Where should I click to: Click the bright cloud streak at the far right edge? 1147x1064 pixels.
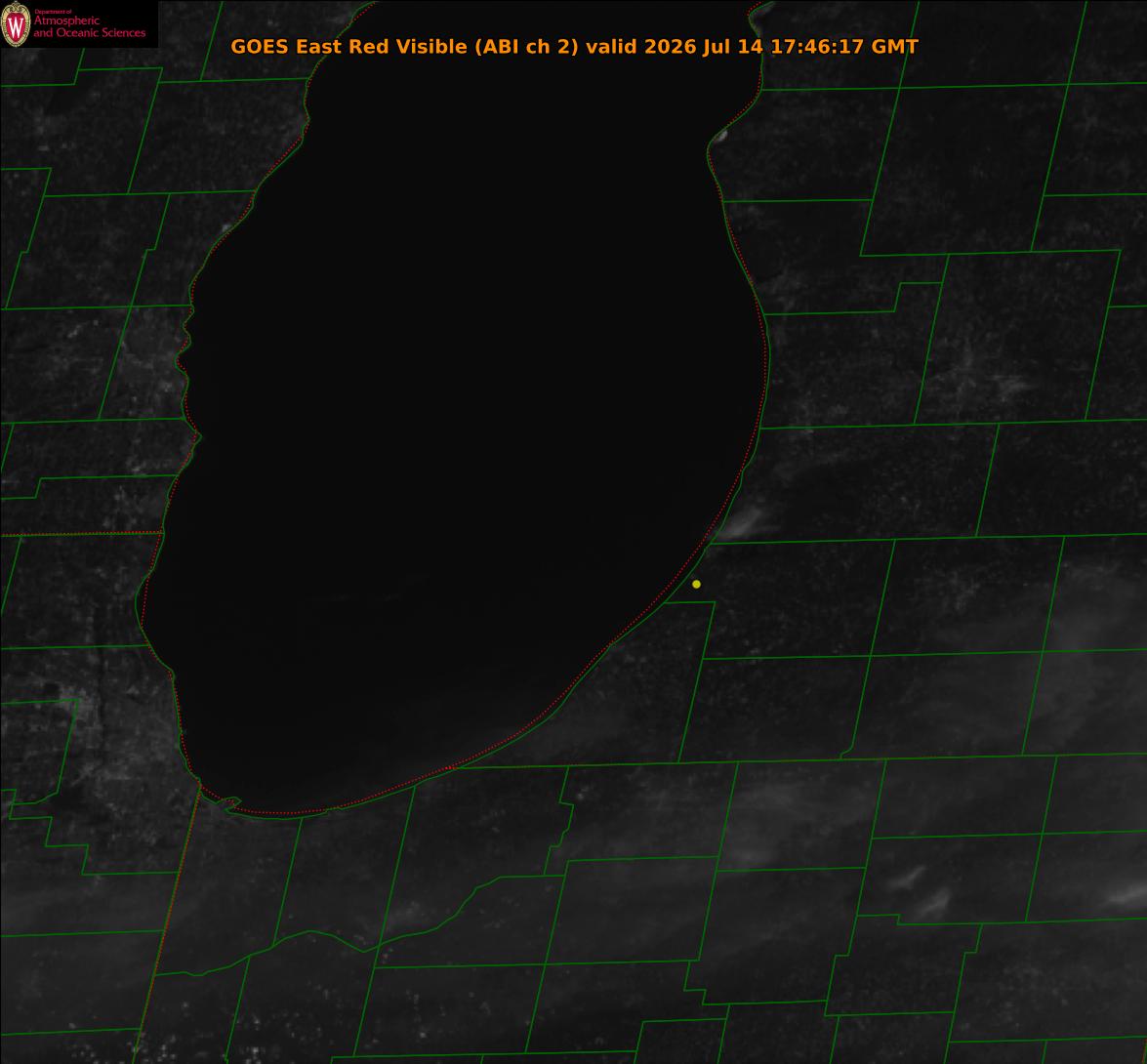click(1127, 896)
